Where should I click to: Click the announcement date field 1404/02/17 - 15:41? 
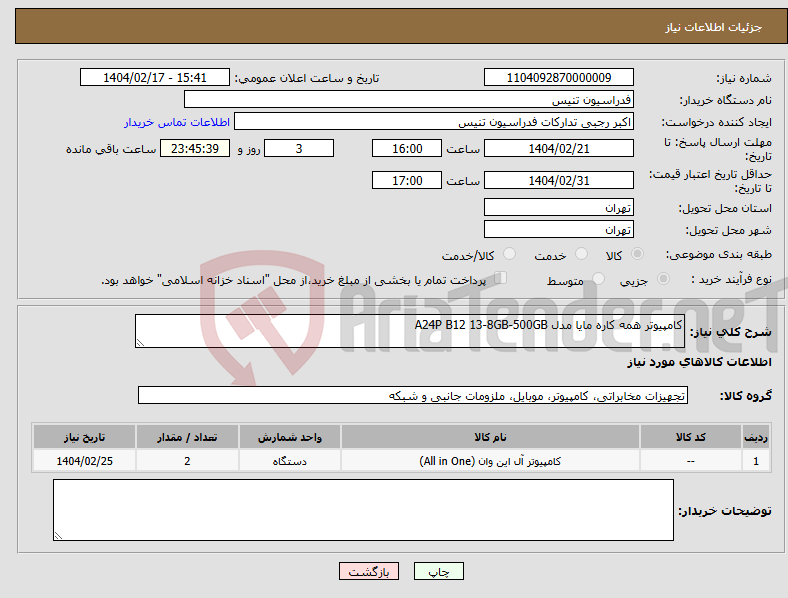click(x=155, y=77)
